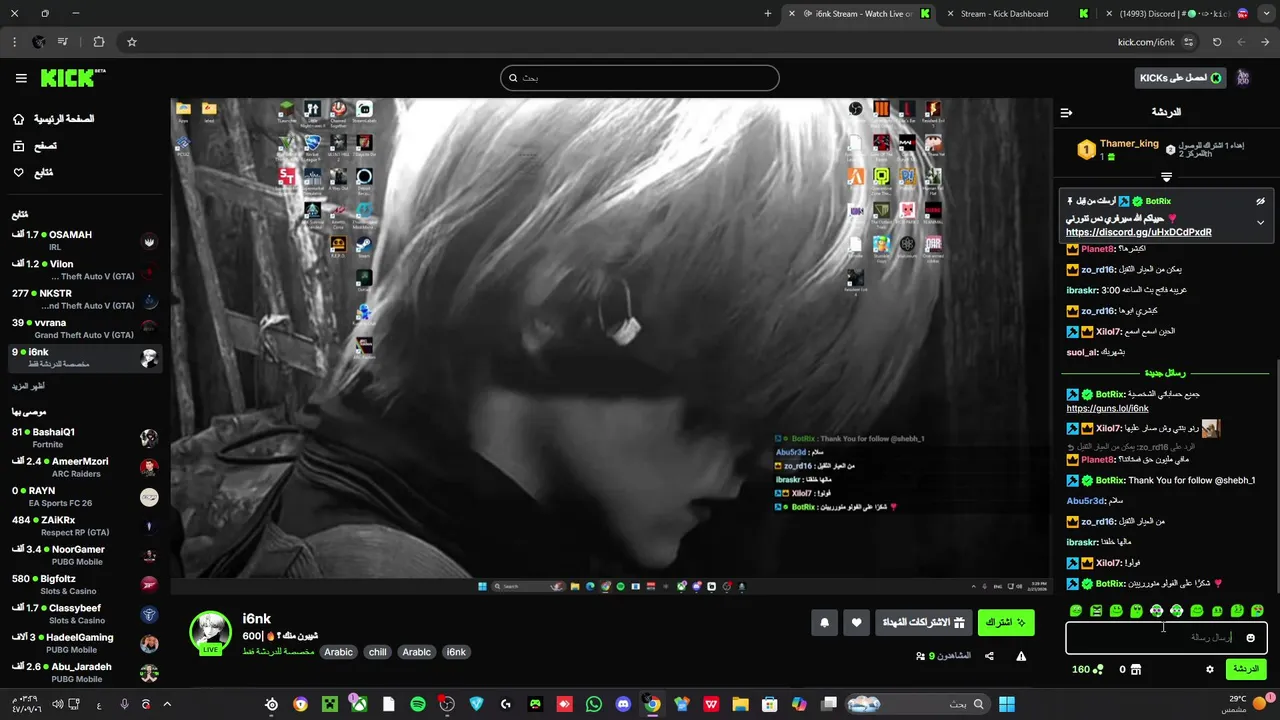Click the 'chill' tag

377,652
